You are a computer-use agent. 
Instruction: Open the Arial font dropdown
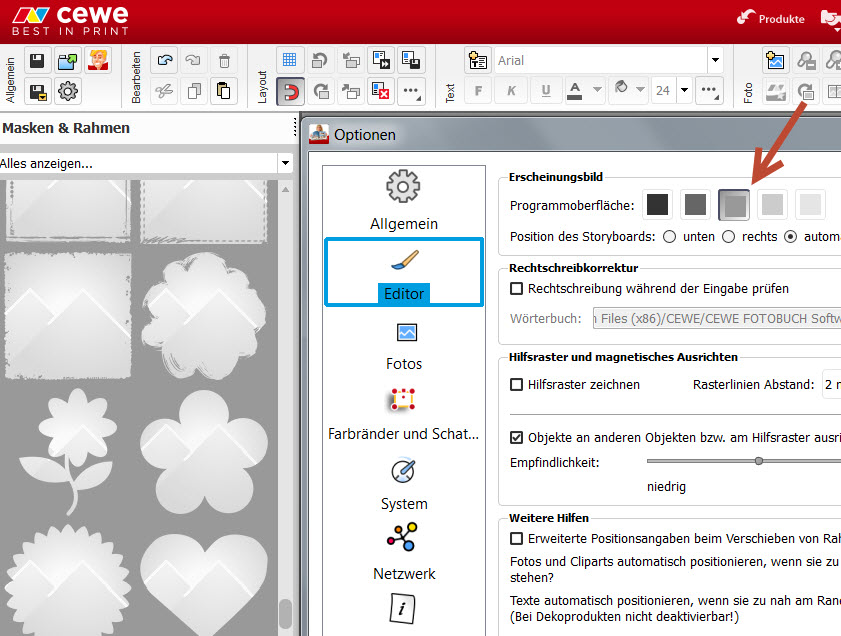714,60
